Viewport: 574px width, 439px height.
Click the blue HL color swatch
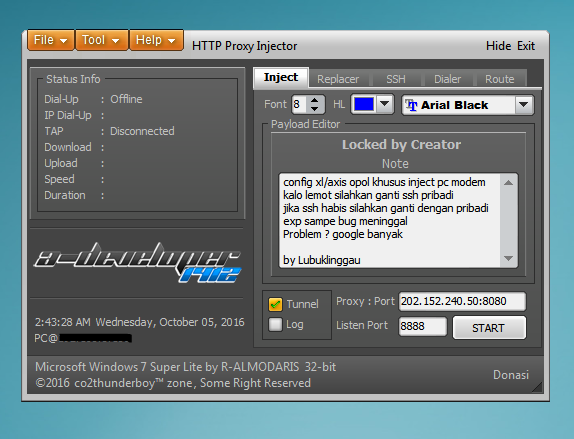click(x=364, y=104)
